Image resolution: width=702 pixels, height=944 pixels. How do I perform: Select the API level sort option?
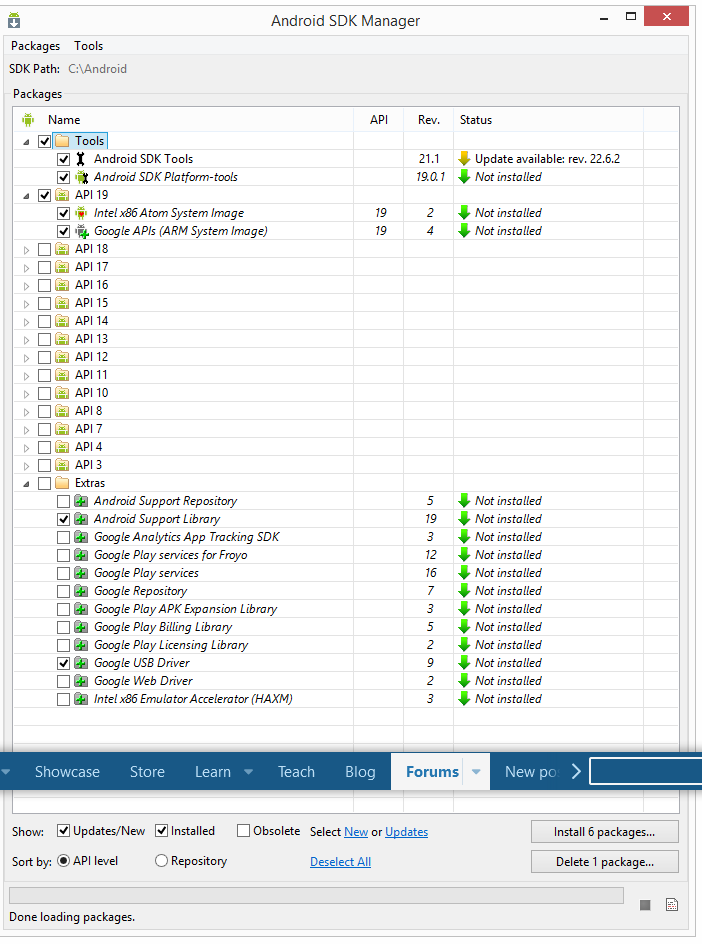point(63,861)
